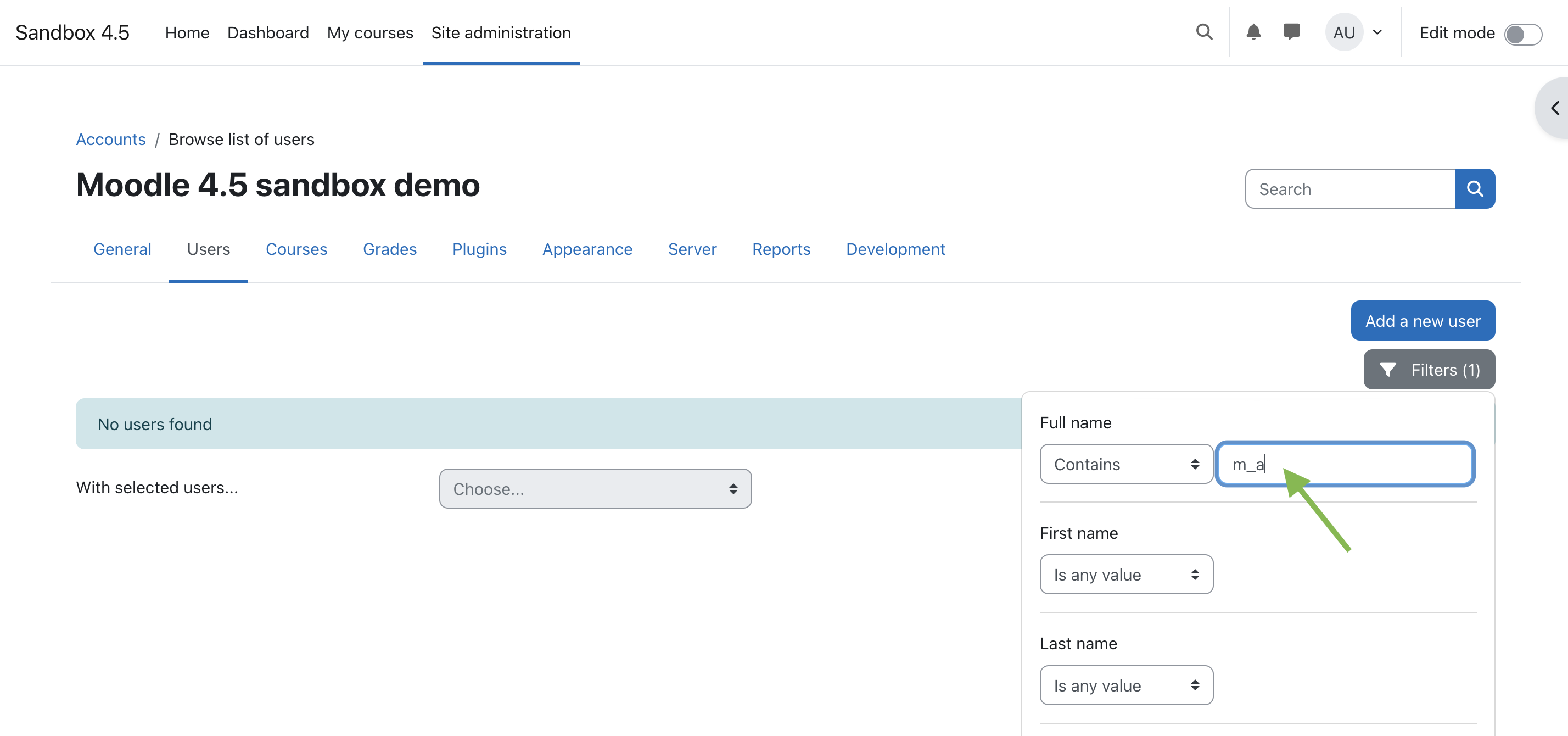Click the Edit mode label text

pyautogui.click(x=1457, y=33)
